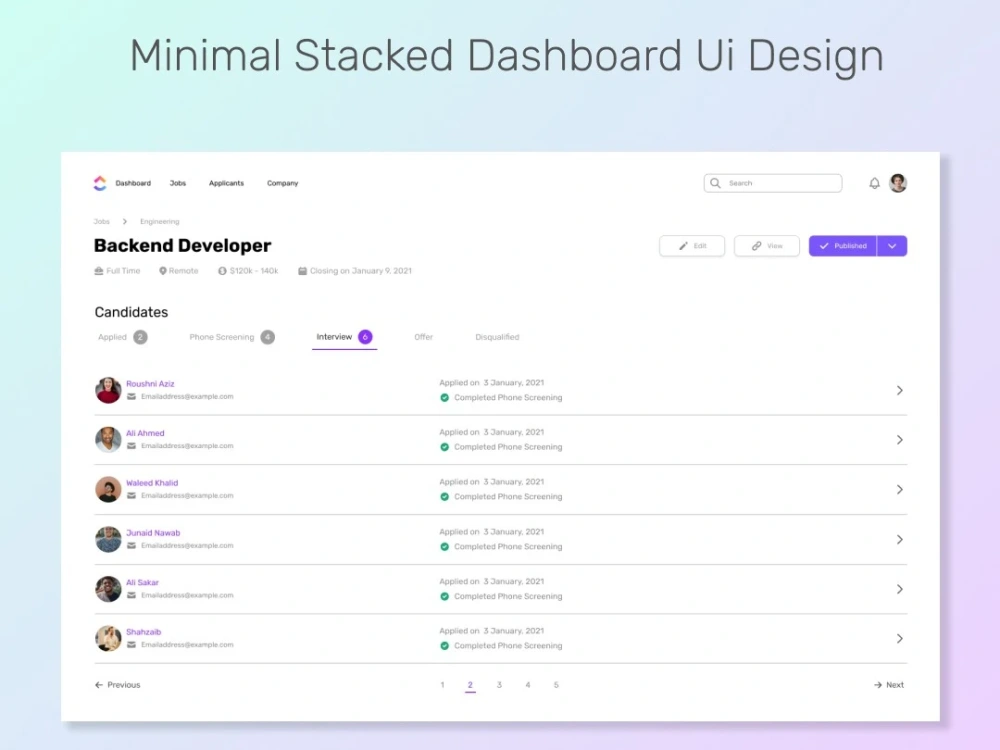This screenshot has height=750, width=1000.
Task: Click green check icon in Roushni Aziz row
Action: pos(445,398)
